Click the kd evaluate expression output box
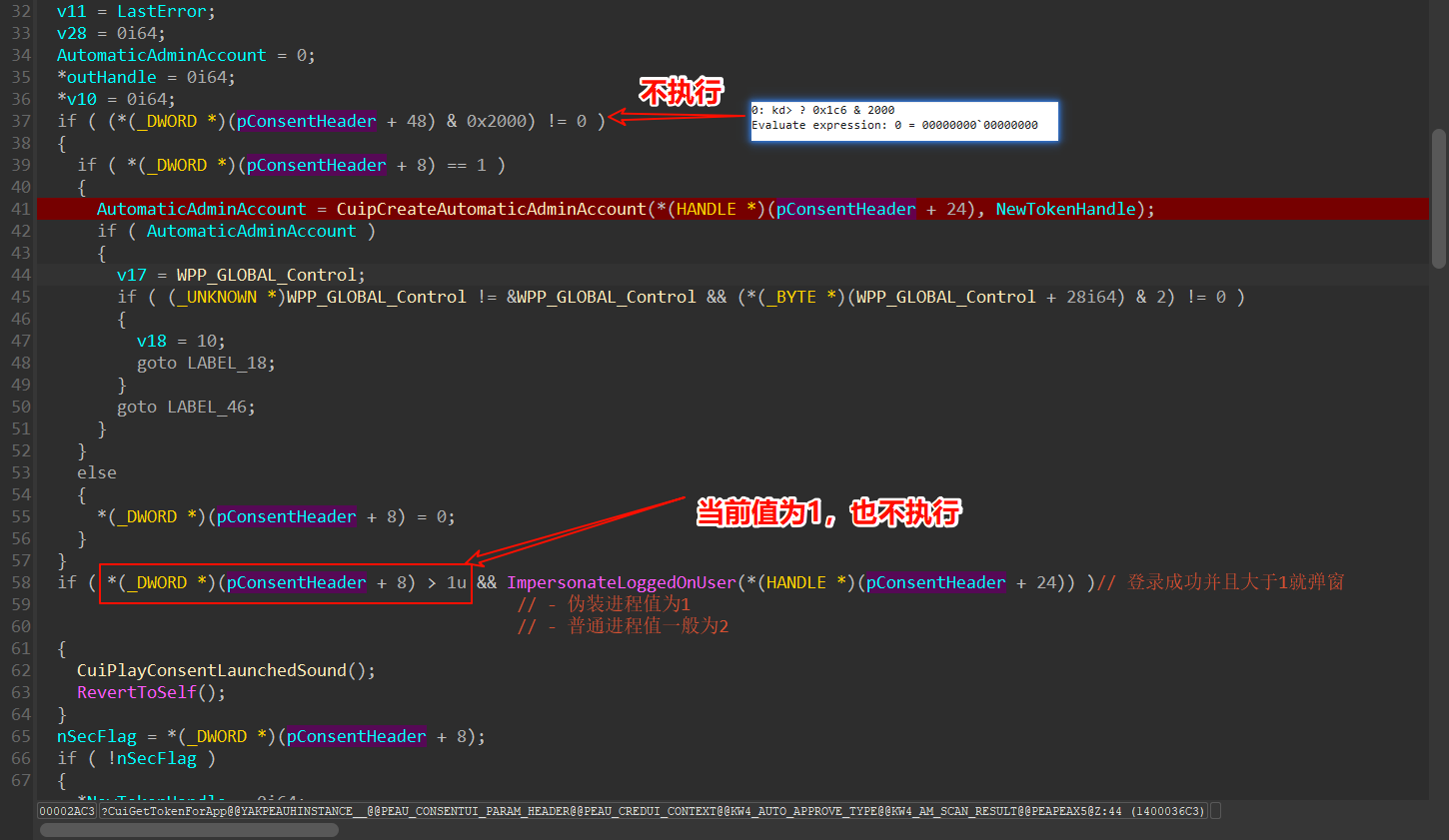The height and width of the screenshot is (840, 1449). [903, 120]
